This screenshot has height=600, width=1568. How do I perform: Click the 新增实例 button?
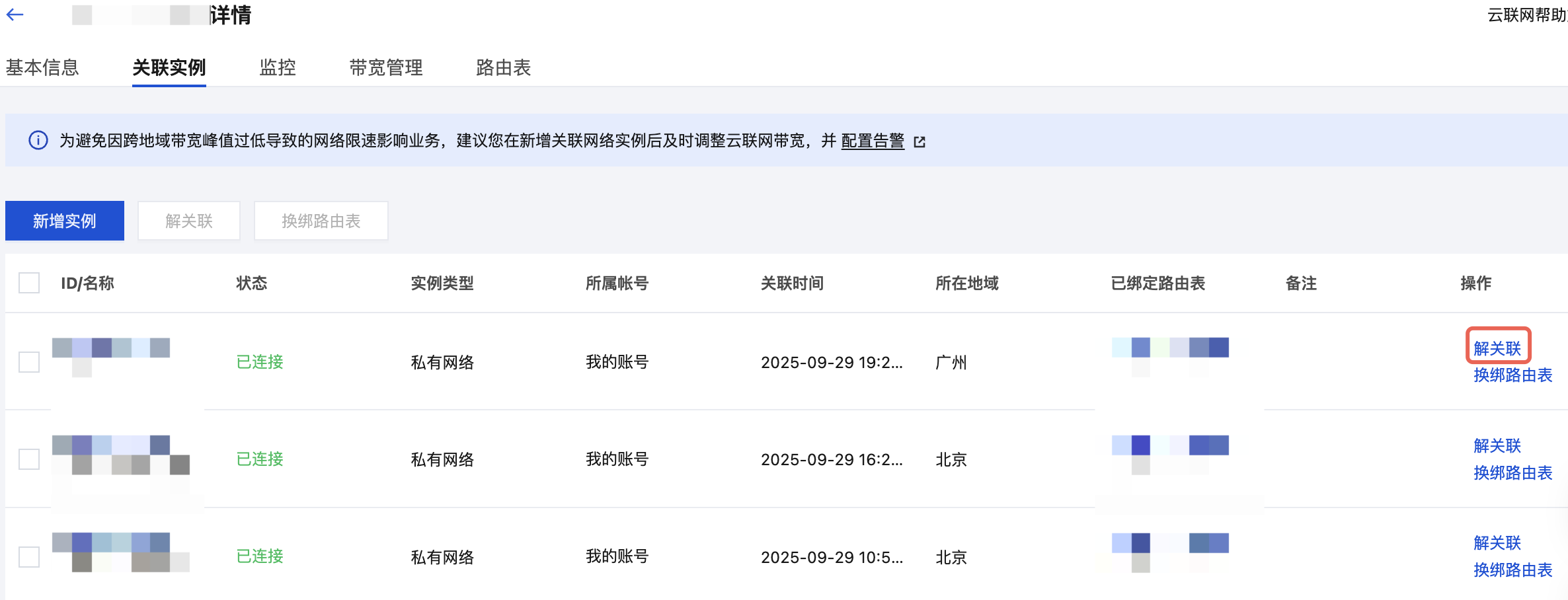(x=65, y=221)
